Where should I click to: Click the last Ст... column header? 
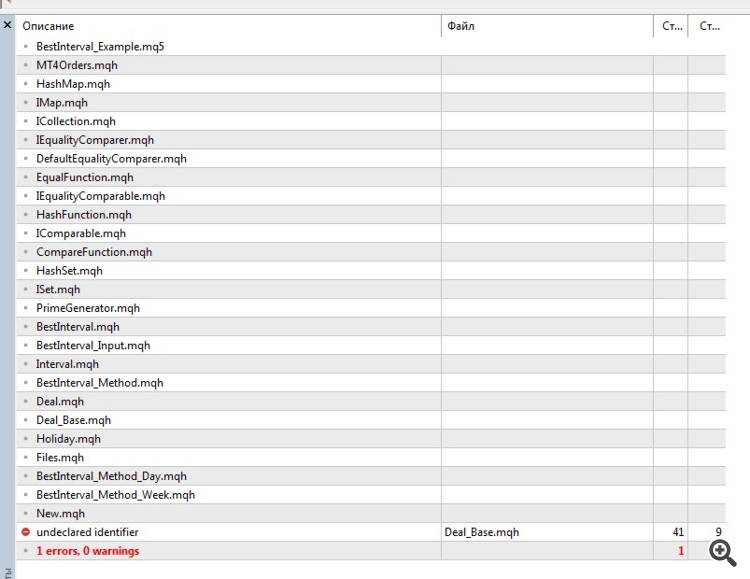click(x=708, y=26)
